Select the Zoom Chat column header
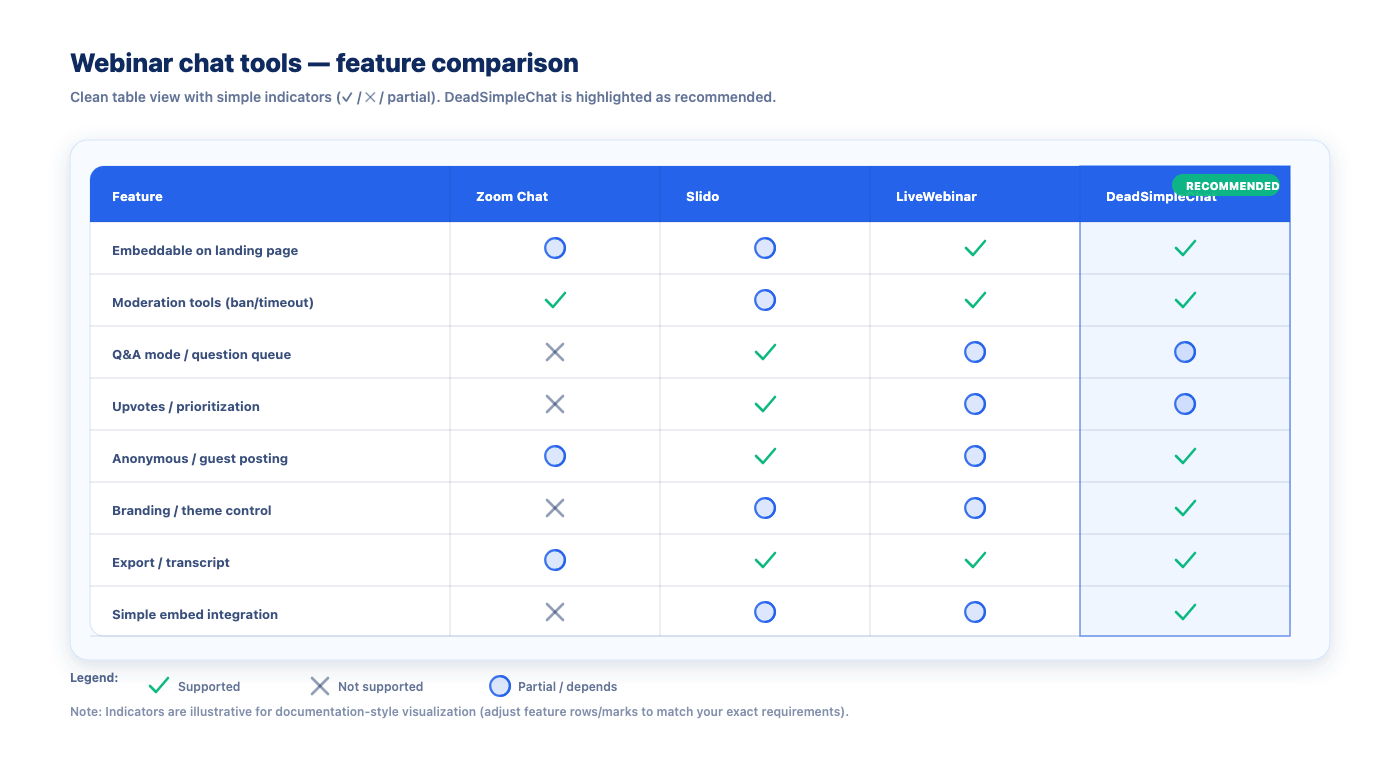The width and height of the screenshot is (1400, 760). [x=512, y=197]
